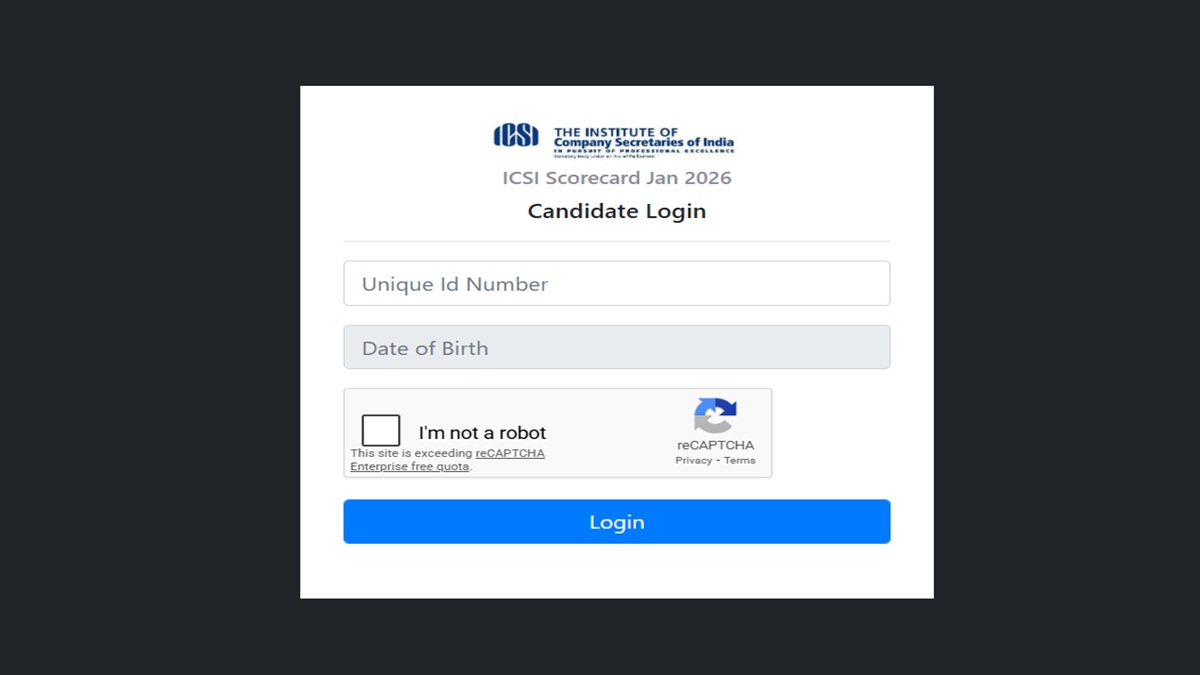Click the reCAPTCHA wordmark under the logo
Screen dimensions: 1200x675
click(x=715, y=445)
